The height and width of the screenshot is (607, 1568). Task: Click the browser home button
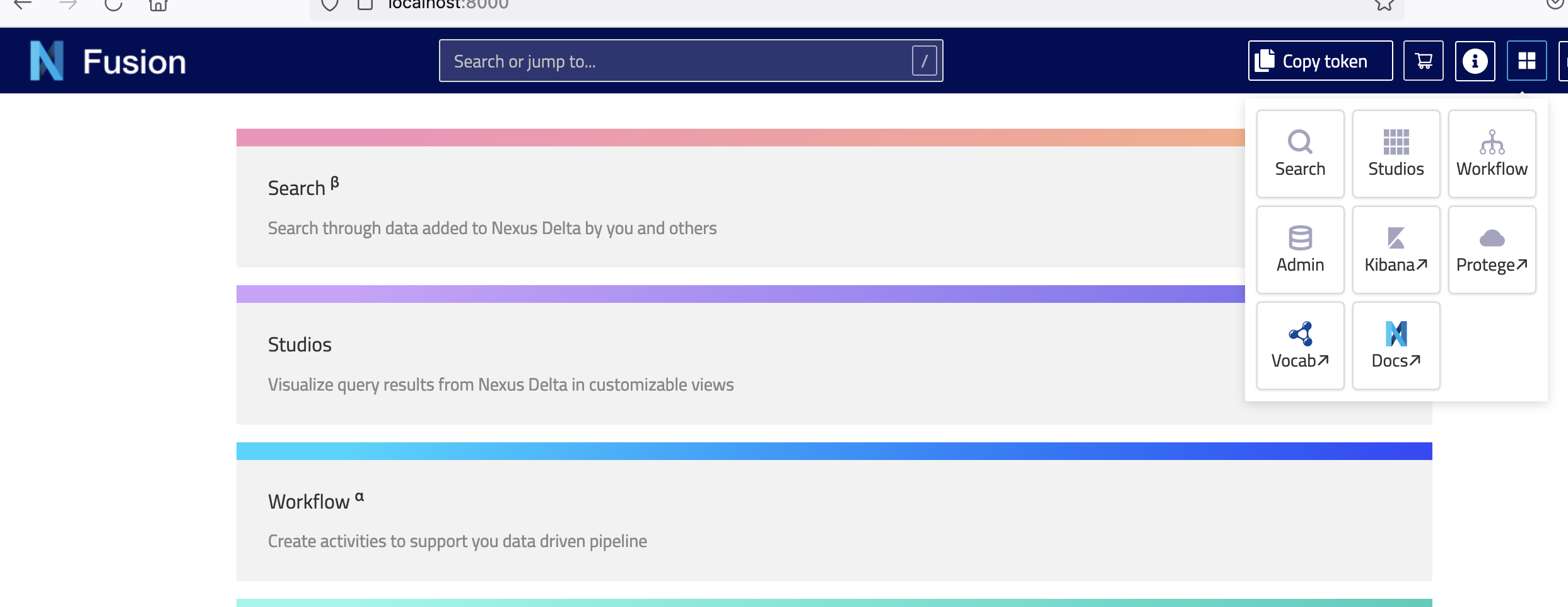[158, 5]
